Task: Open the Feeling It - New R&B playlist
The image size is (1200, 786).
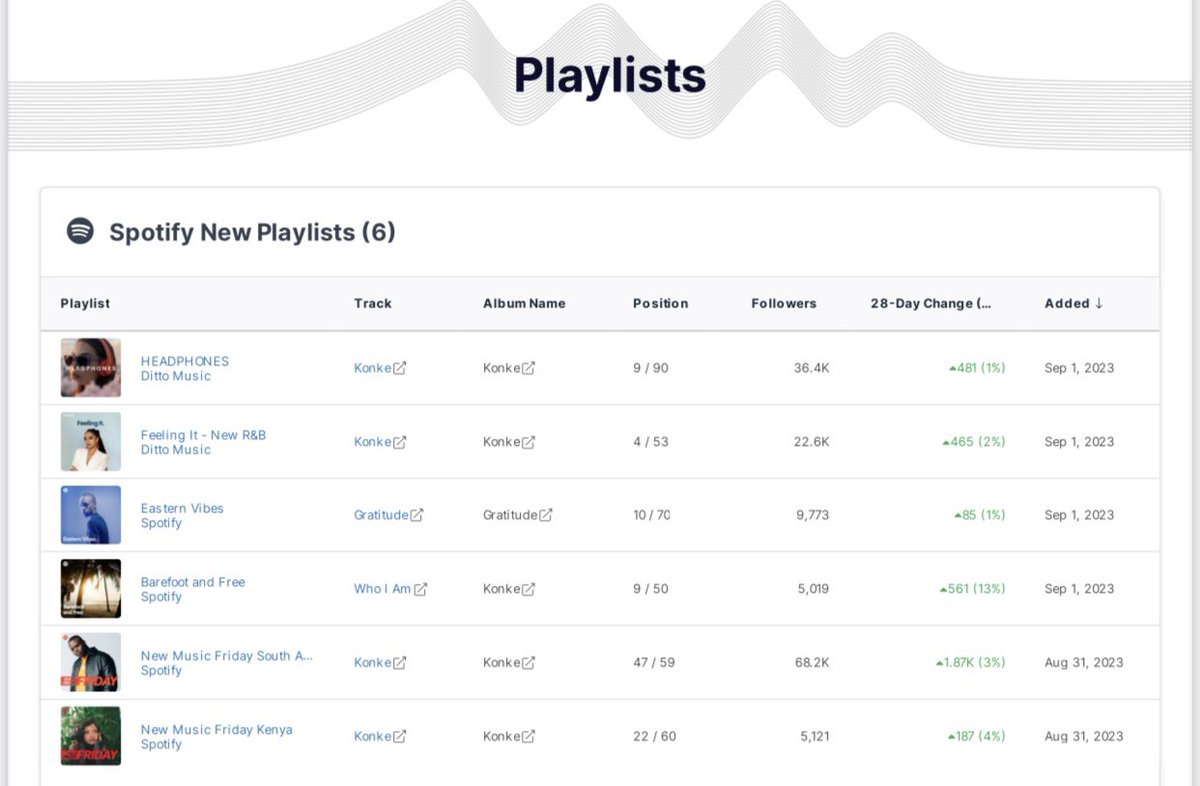Action: 204,434
